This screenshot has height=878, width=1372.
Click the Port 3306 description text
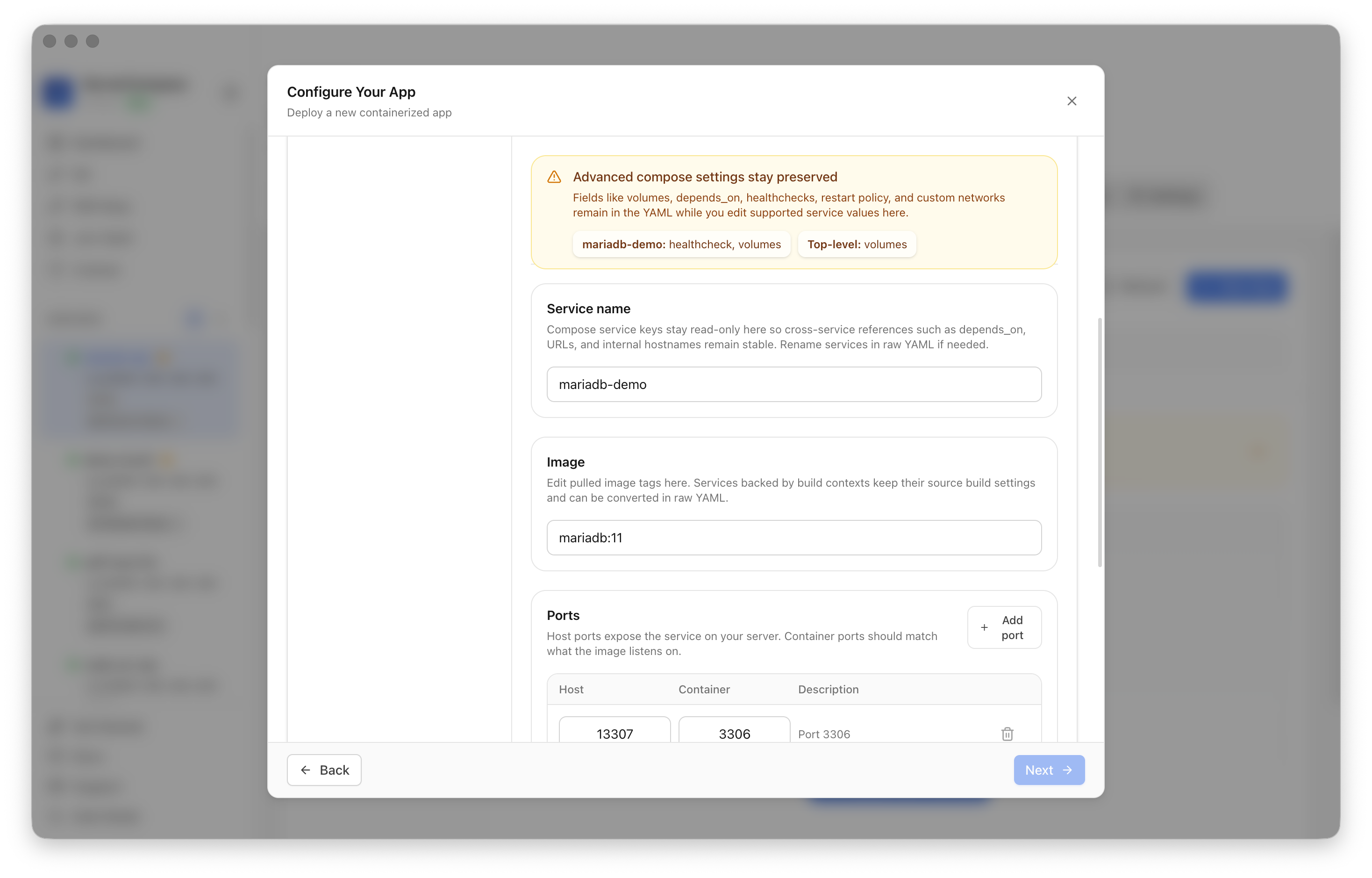pyautogui.click(x=823, y=734)
